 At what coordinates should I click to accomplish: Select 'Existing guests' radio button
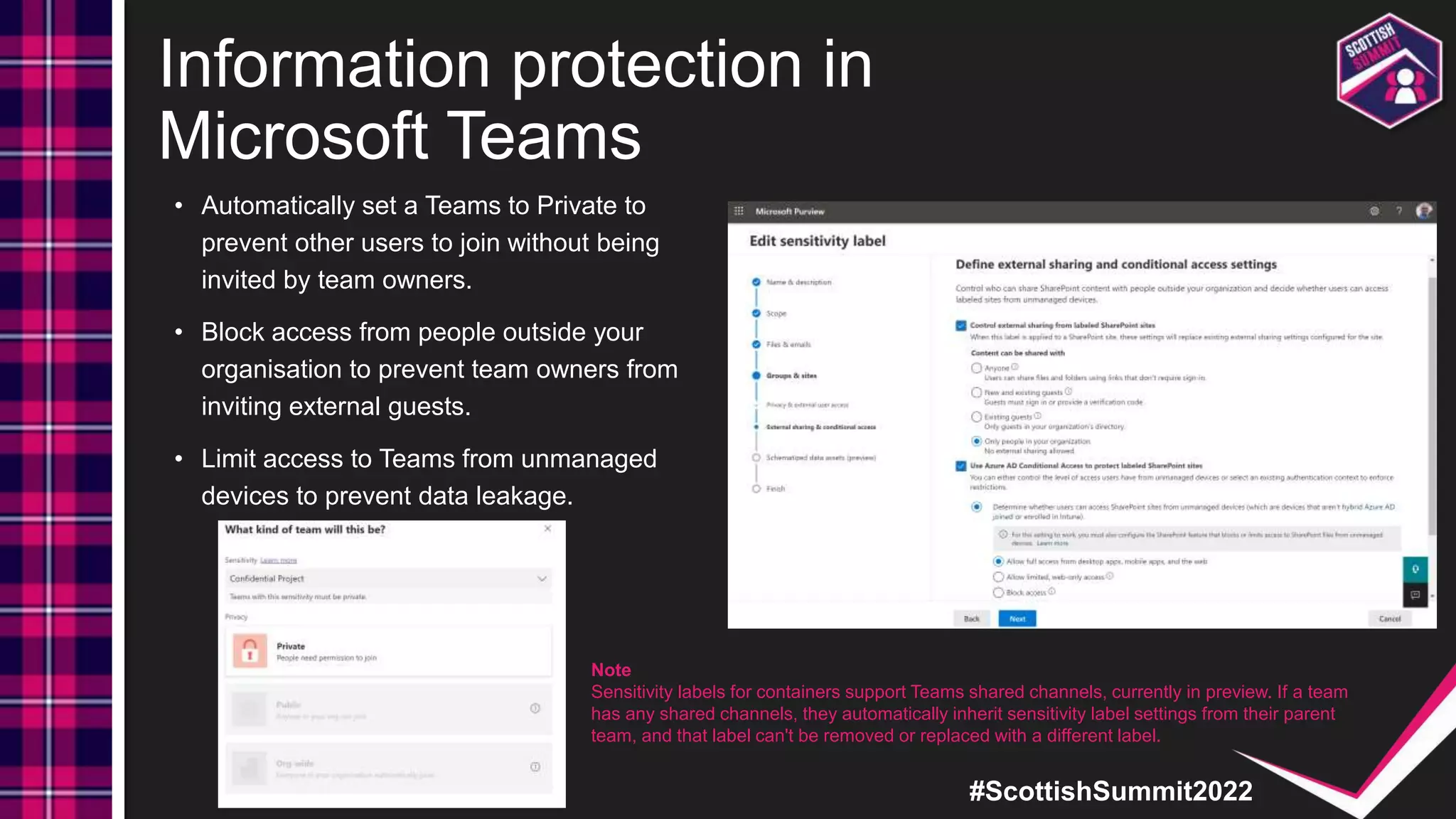coord(977,417)
